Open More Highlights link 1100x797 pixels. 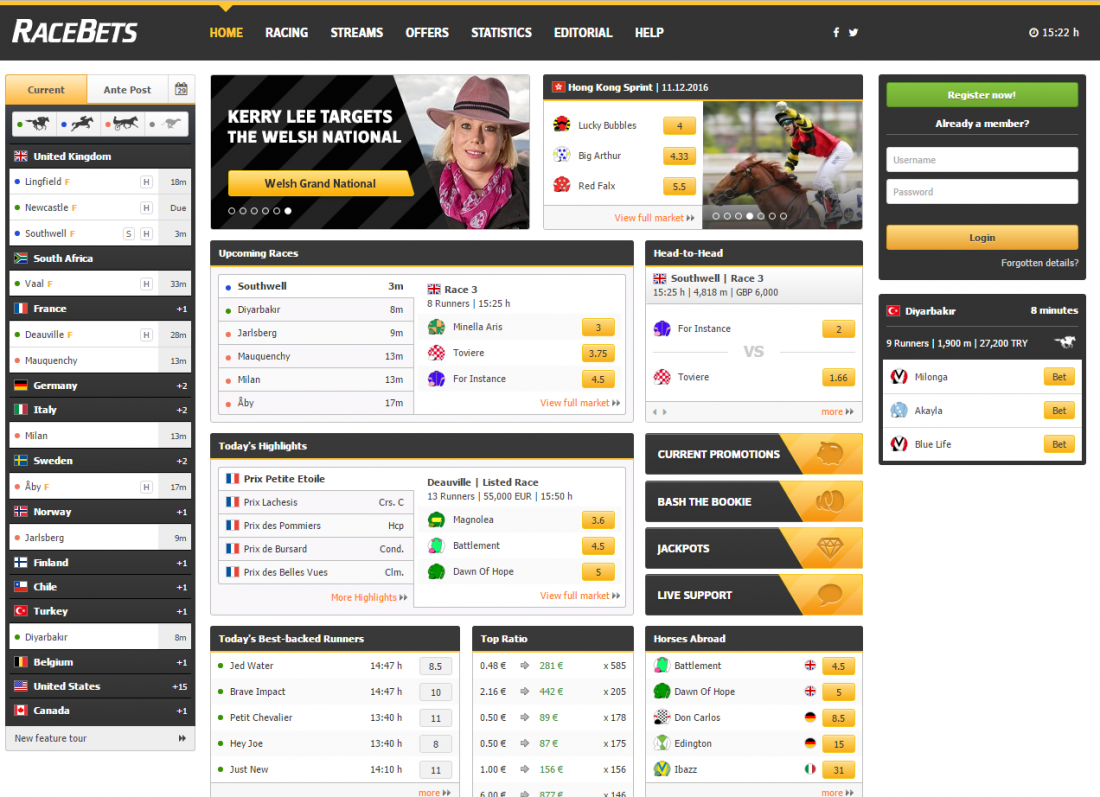pyautogui.click(x=369, y=598)
